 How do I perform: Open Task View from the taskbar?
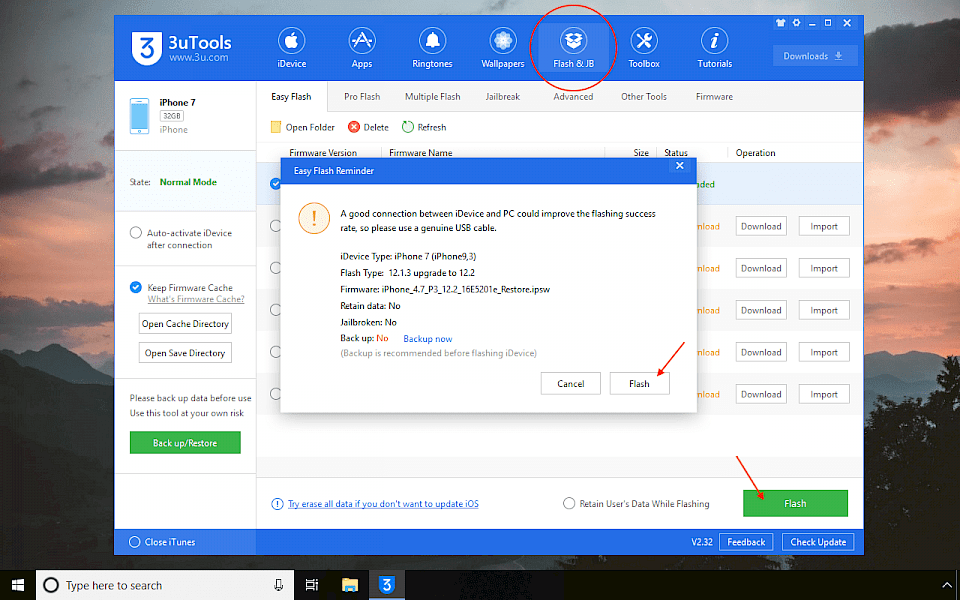tap(312, 585)
